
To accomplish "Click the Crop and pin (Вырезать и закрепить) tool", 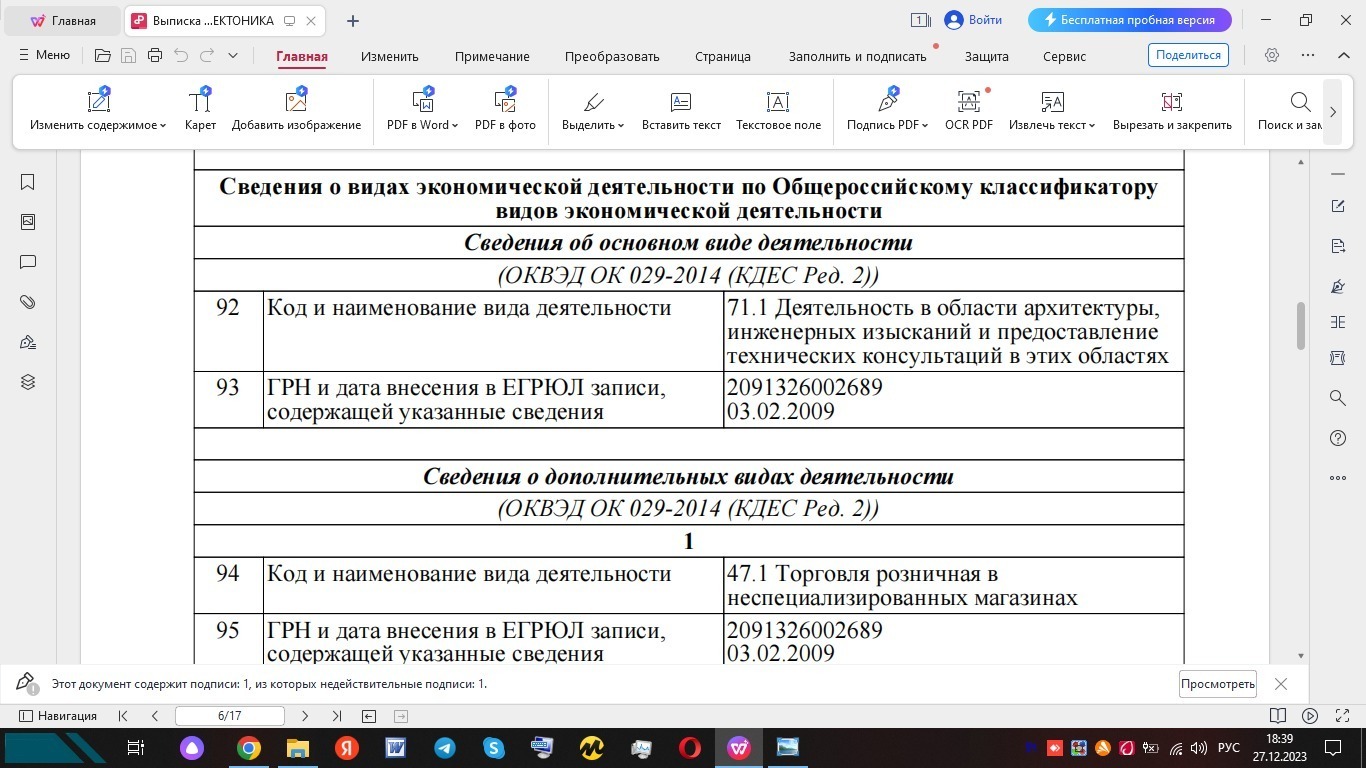I will [1171, 110].
